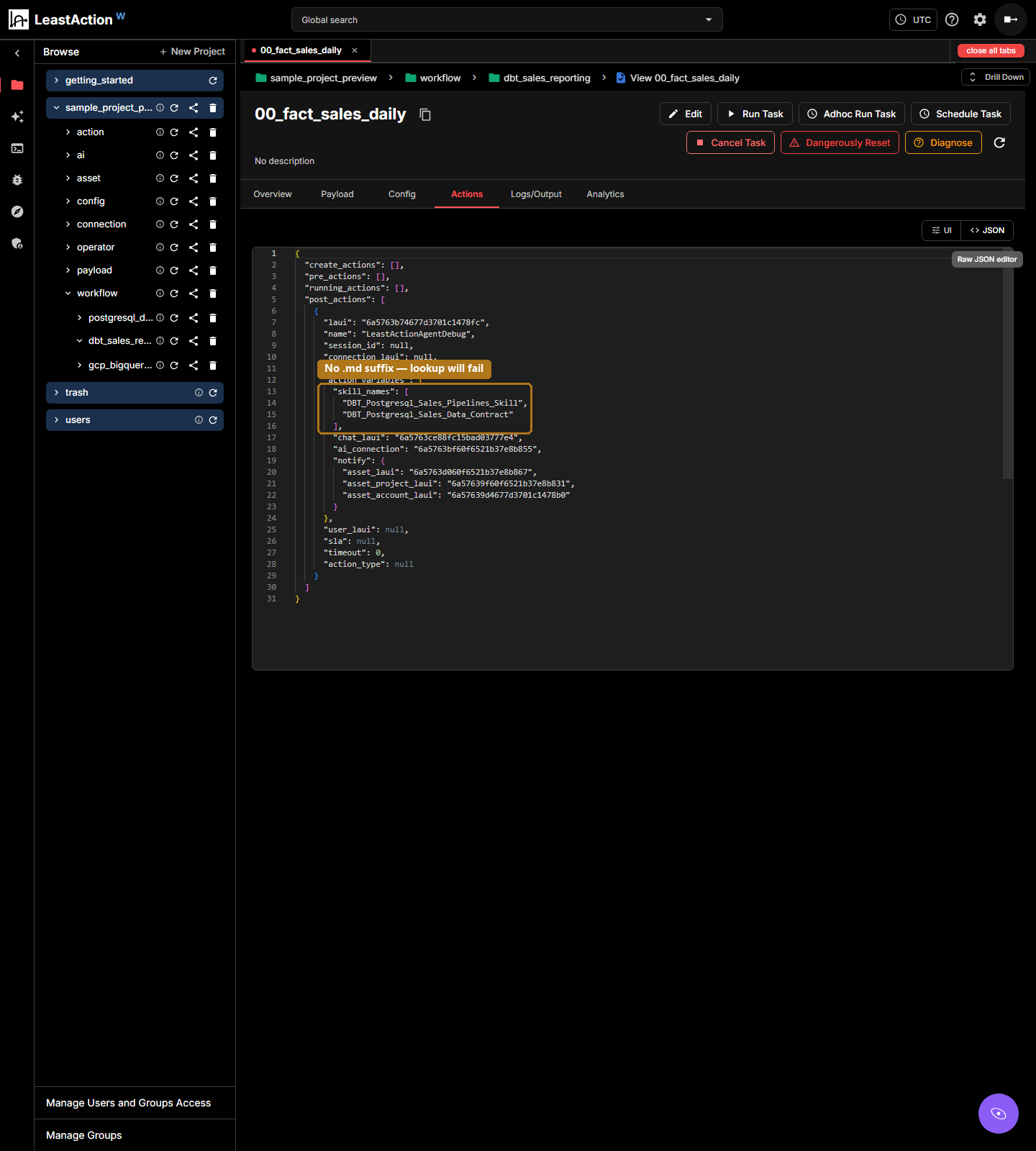Click Run Task

click(x=755, y=114)
